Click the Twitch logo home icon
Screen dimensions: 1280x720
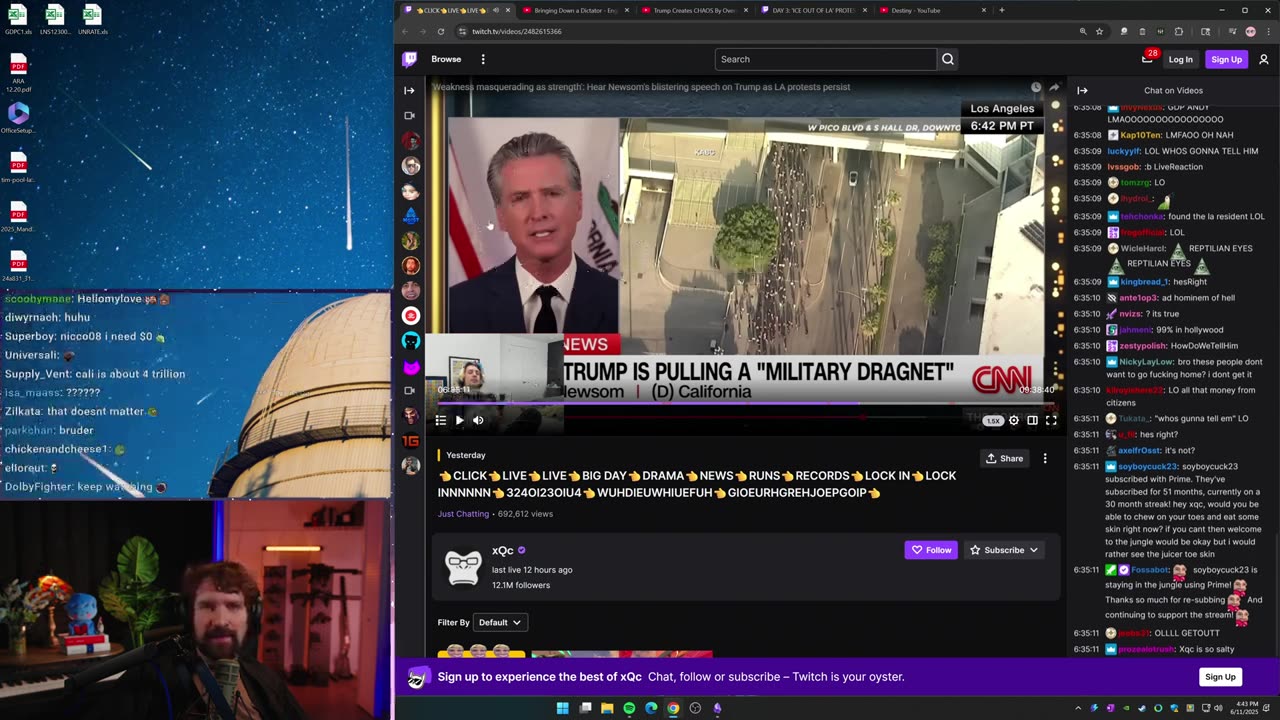[x=409, y=59]
